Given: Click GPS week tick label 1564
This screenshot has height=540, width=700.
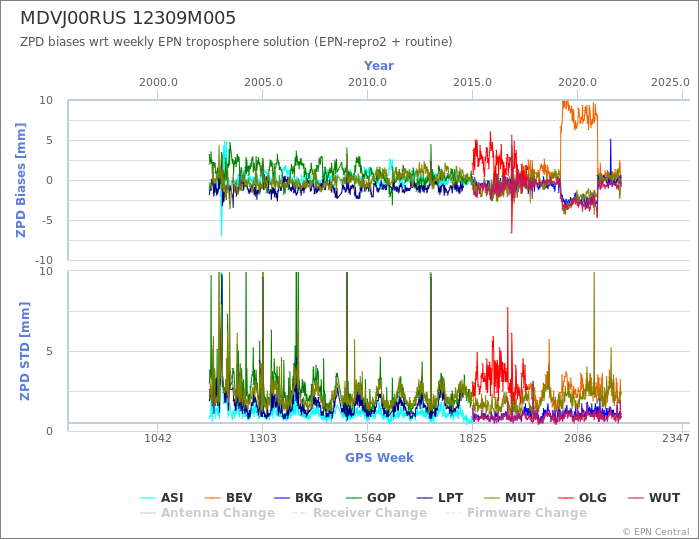Looking at the screenshot, I should tap(367, 439).
